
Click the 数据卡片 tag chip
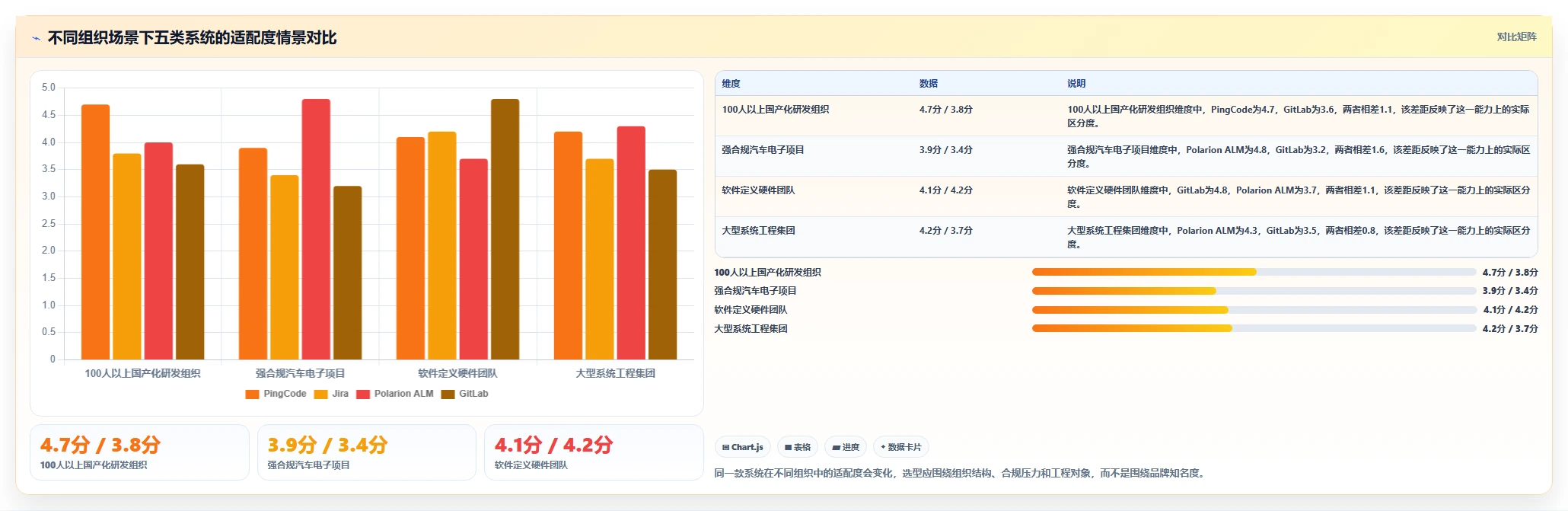pos(900,447)
